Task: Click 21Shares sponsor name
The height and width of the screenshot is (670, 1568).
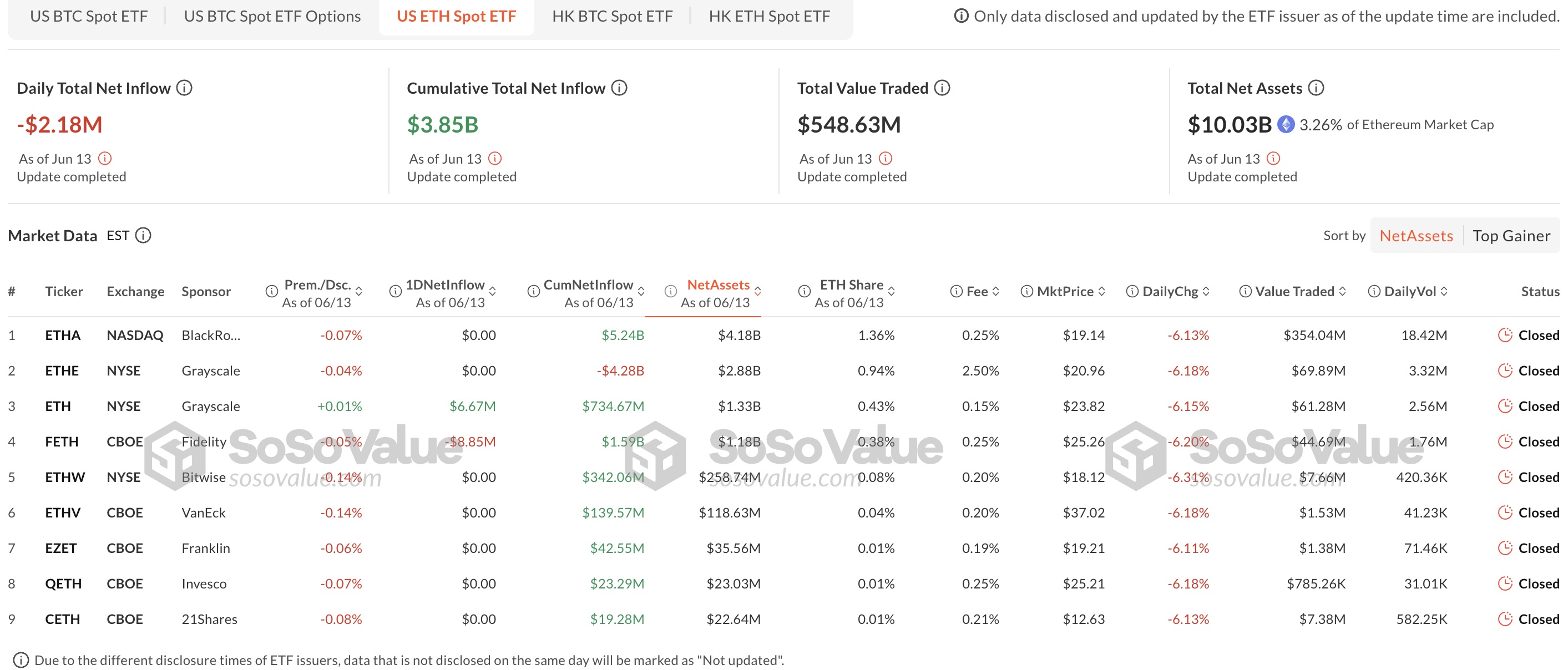Action: (x=209, y=619)
